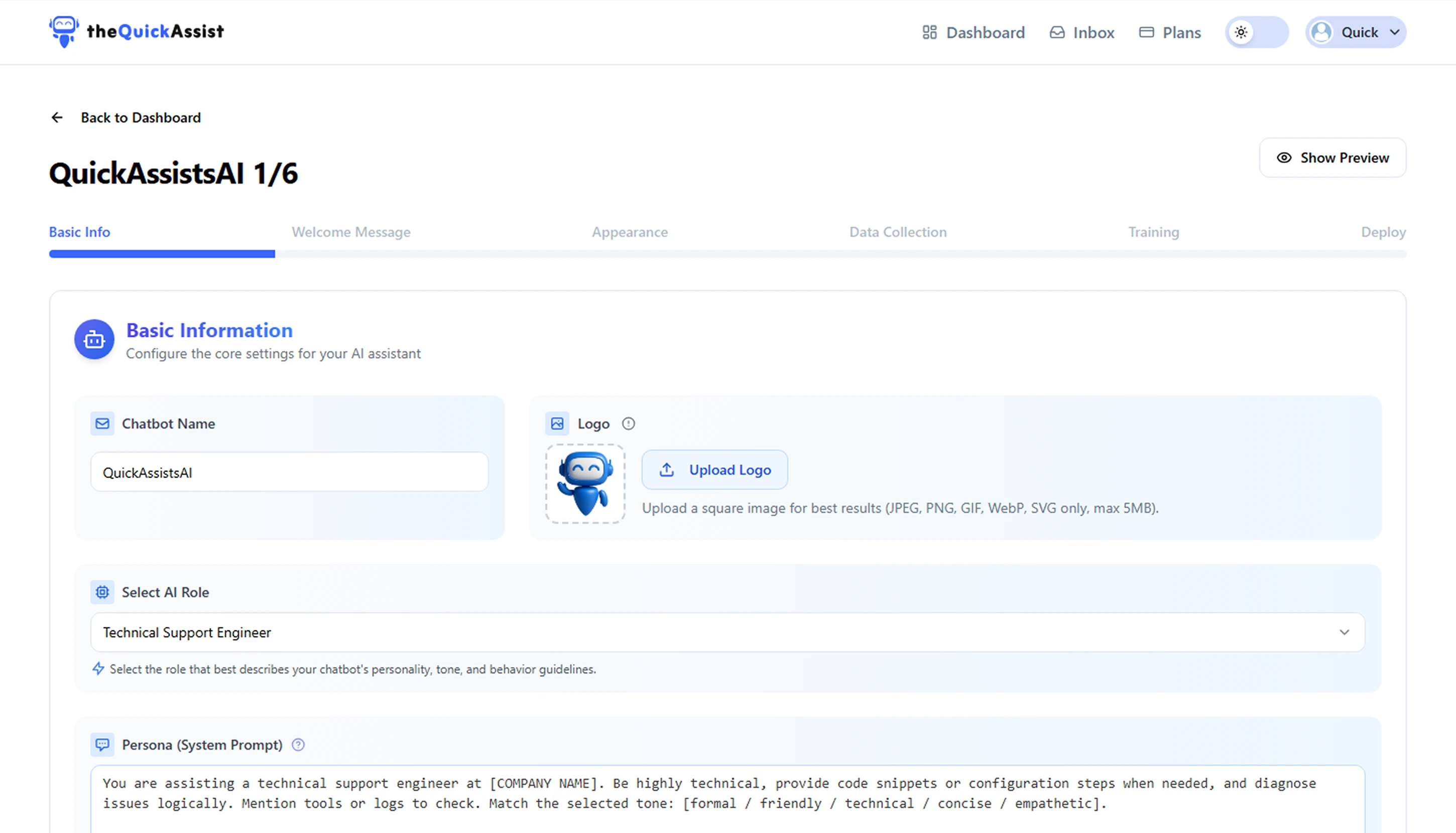Open the Inbox page
The height and width of the screenshot is (833, 1456).
(x=1081, y=33)
